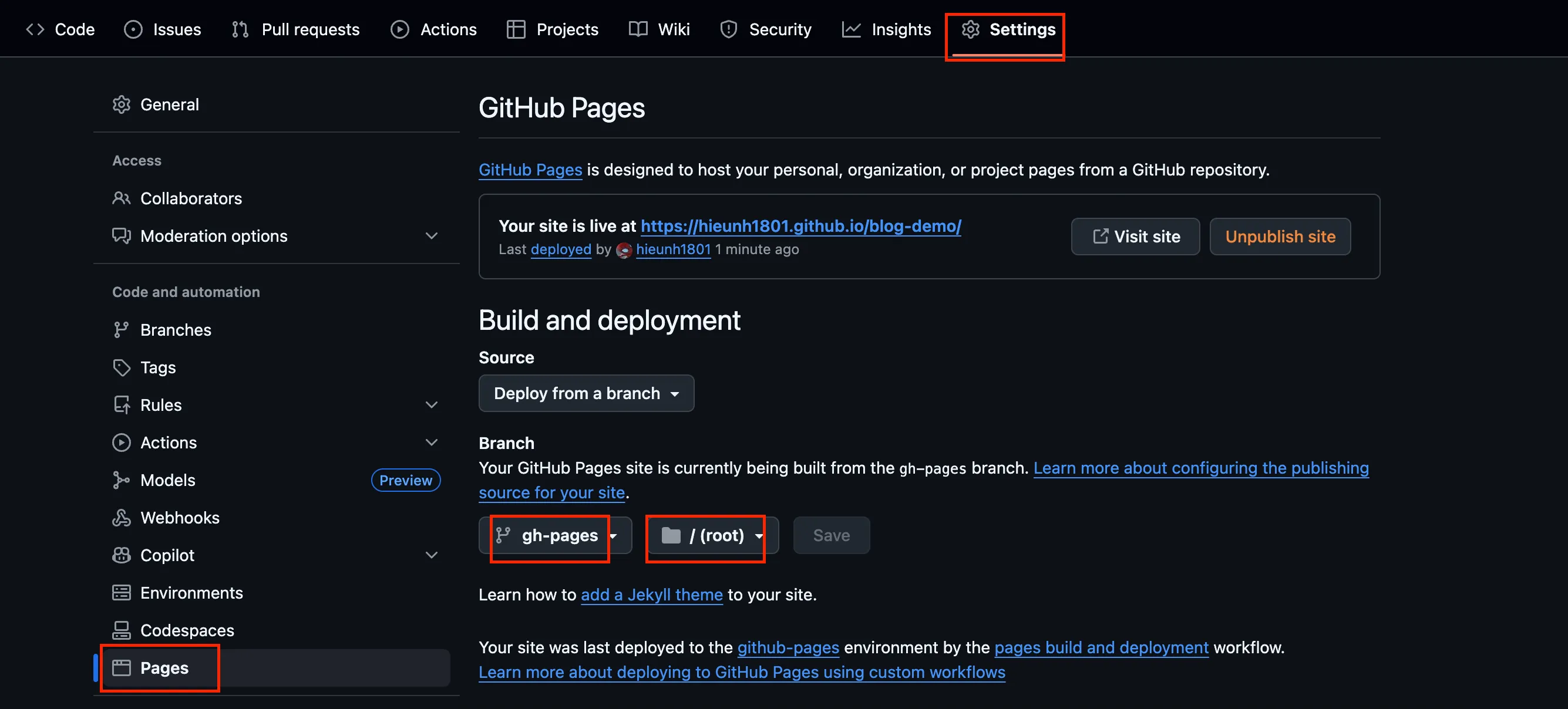Click the General gear icon in sidebar
Screen dimensions: 1568x709
121,104
